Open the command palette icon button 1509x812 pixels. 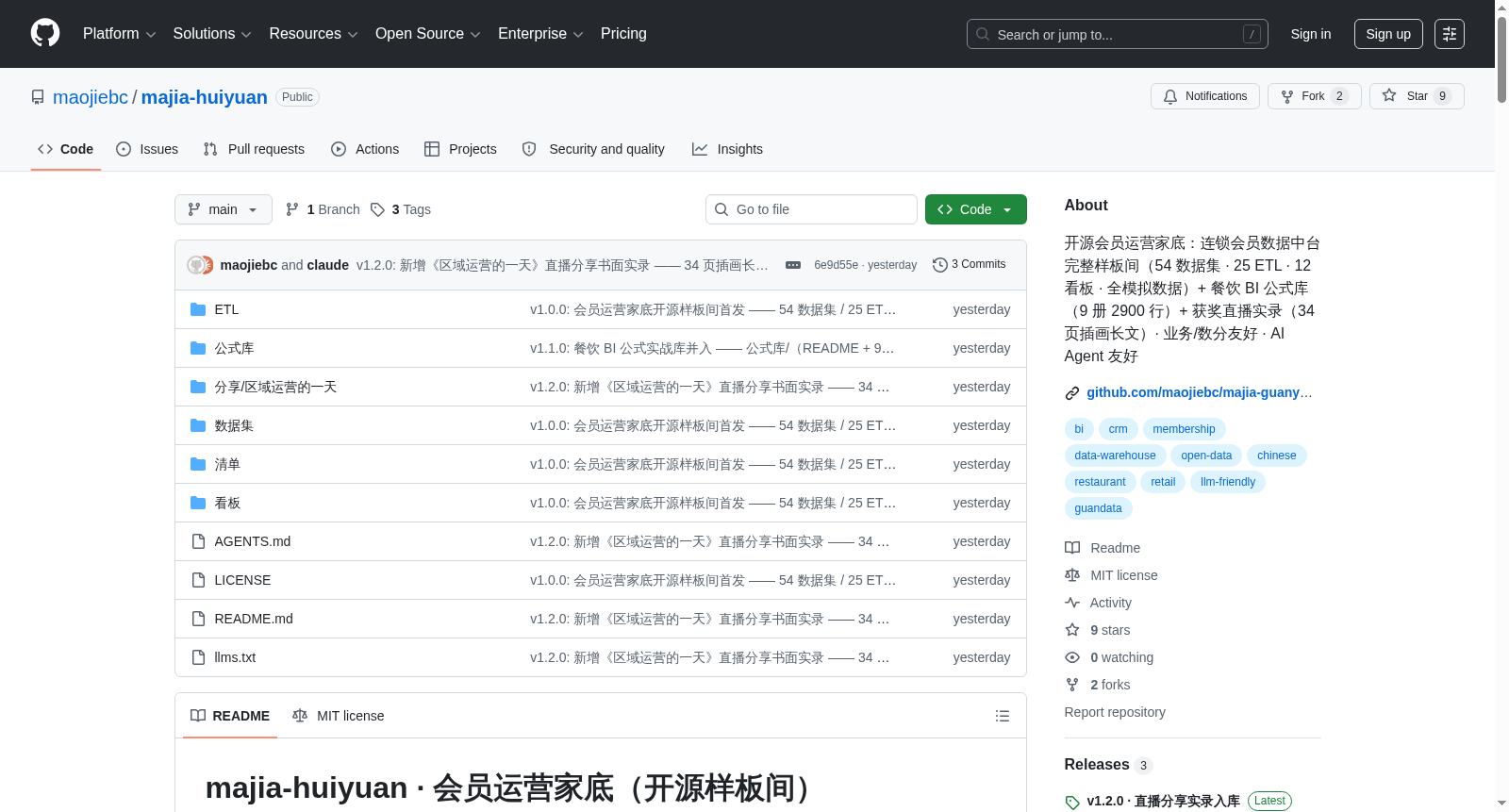pos(1450,34)
